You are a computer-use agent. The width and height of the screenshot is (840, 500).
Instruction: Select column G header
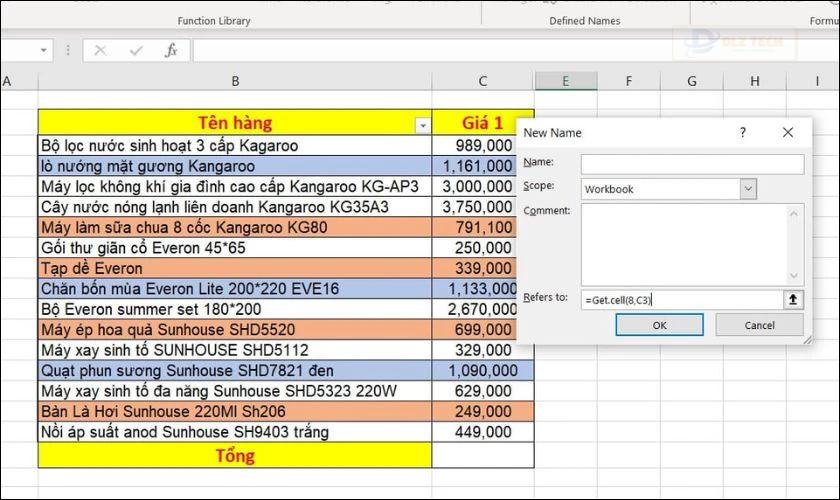tap(692, 81)
